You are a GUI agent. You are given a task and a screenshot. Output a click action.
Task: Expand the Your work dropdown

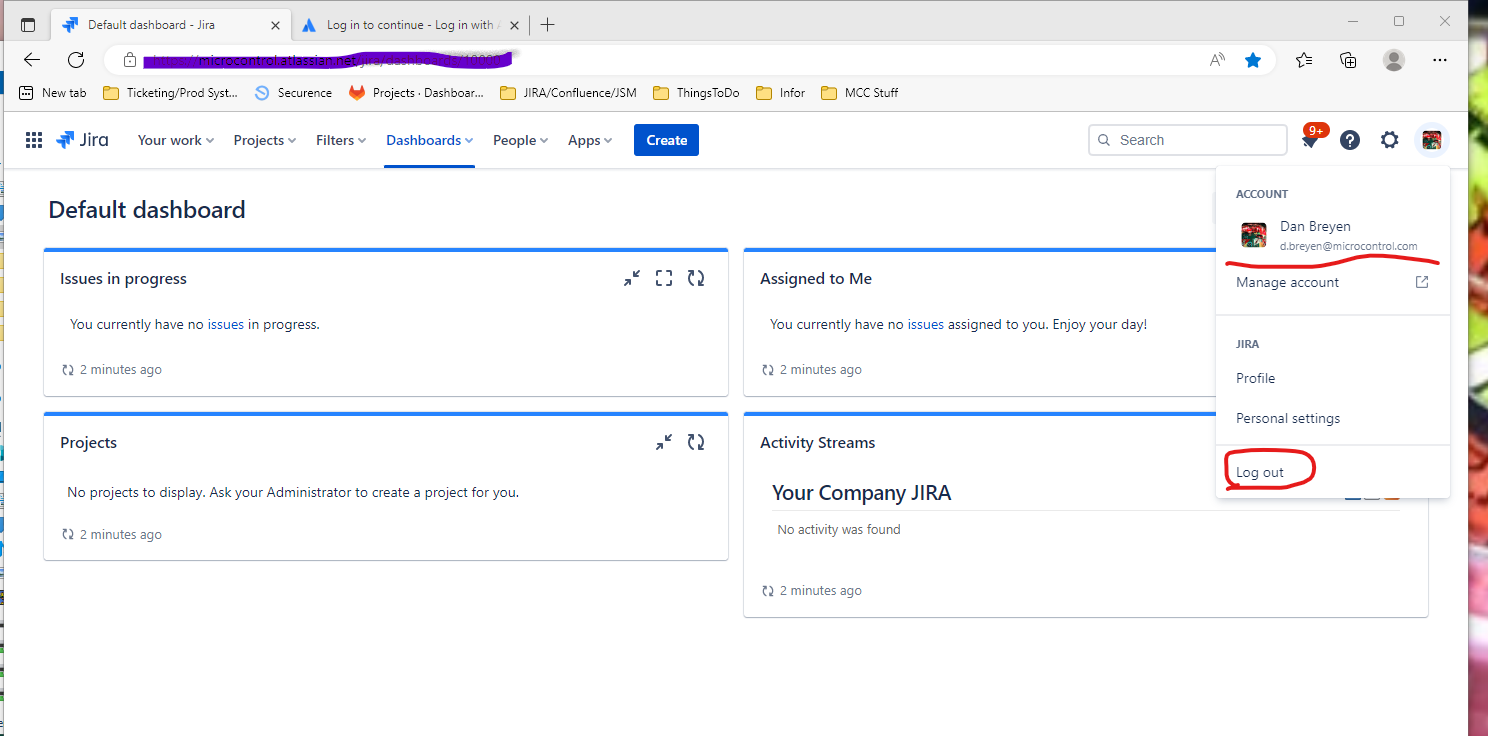pos(176,140)
